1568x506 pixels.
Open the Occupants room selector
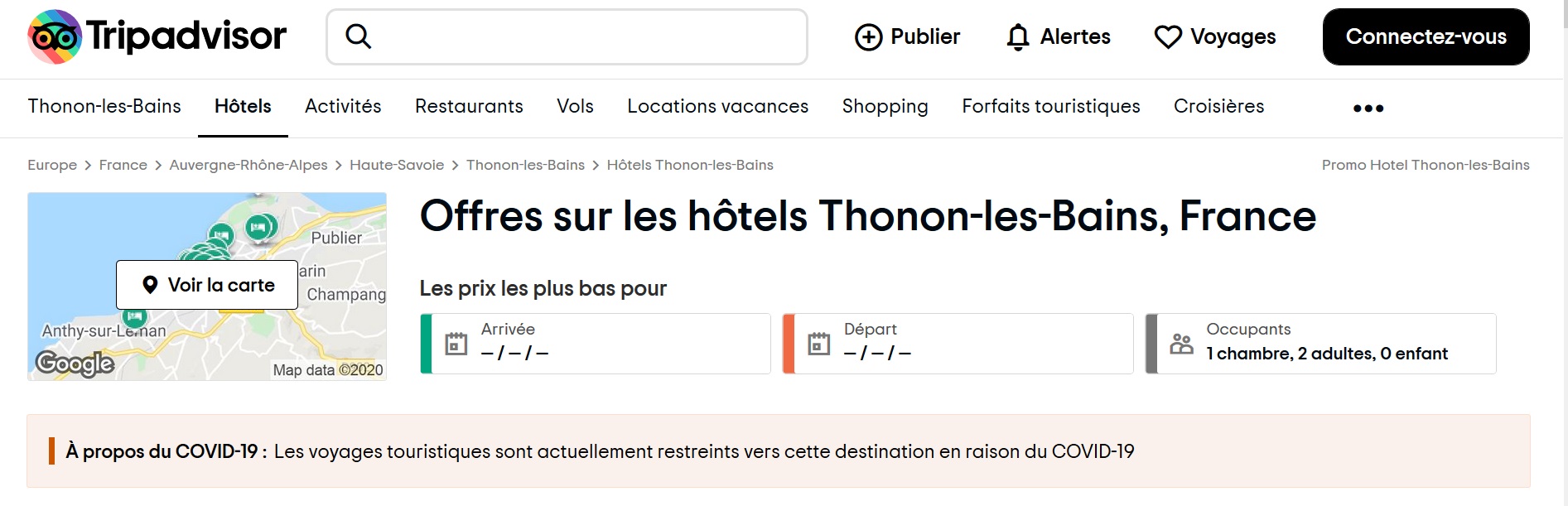[1321, 344]
